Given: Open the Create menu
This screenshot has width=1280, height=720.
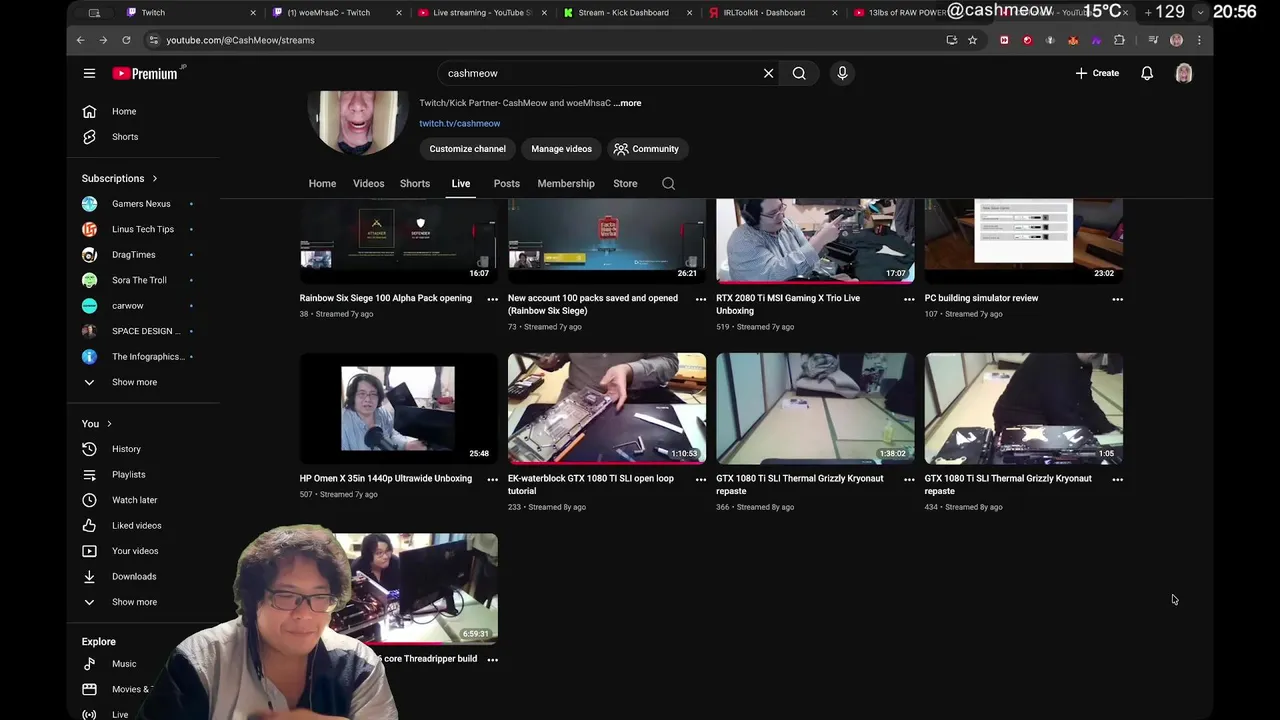Looking at the screenshot, I should (1097, 73).
